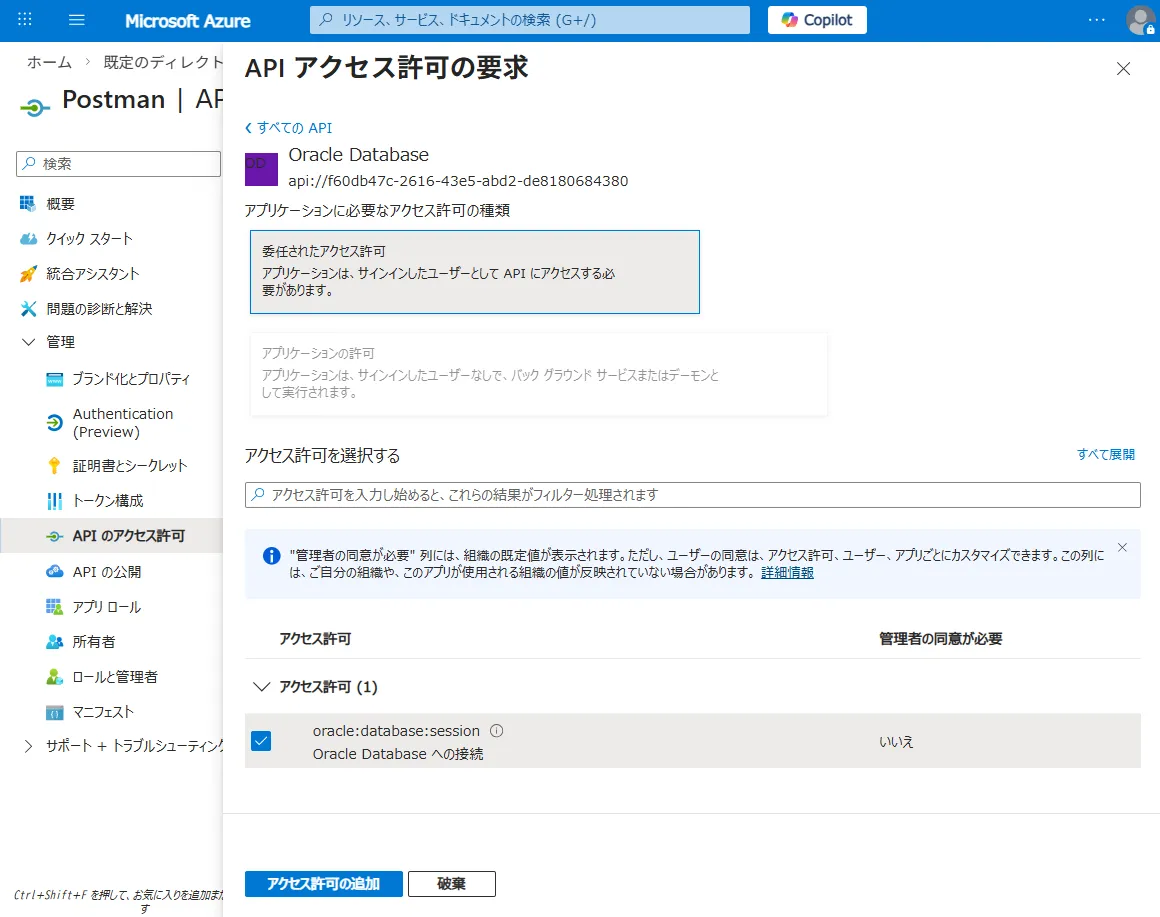Open the Azure portal hamburger menu

77,20
